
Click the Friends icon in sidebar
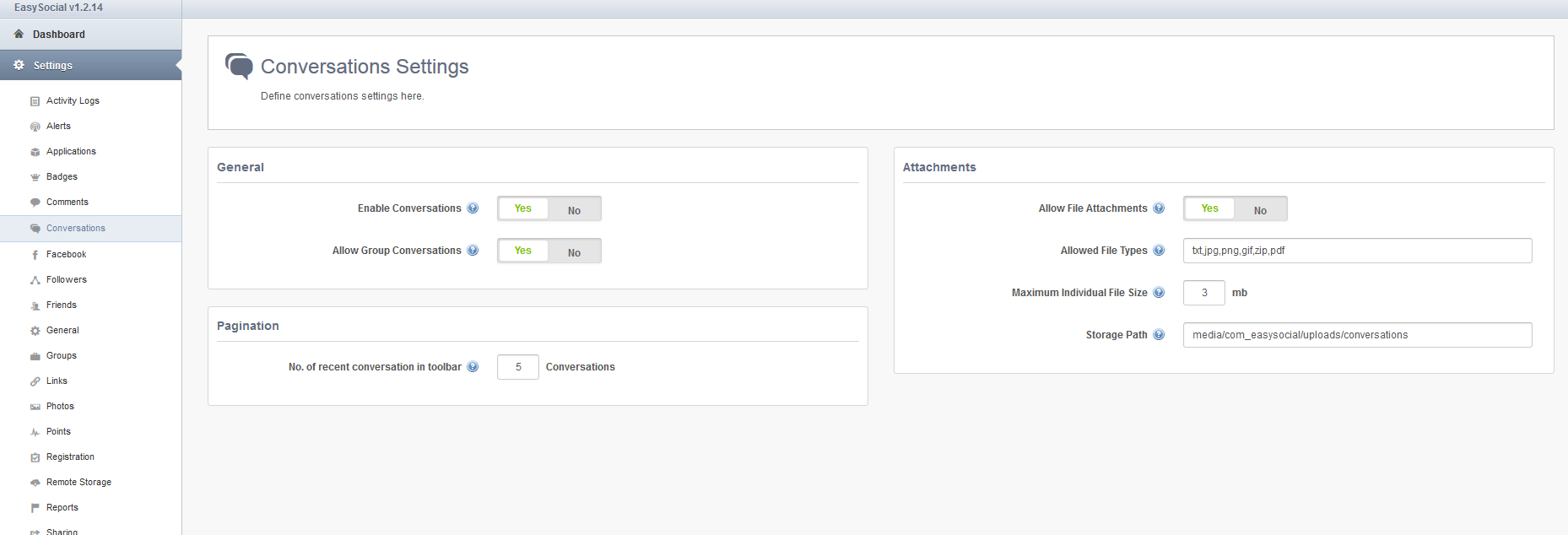[x=35, y=305]
